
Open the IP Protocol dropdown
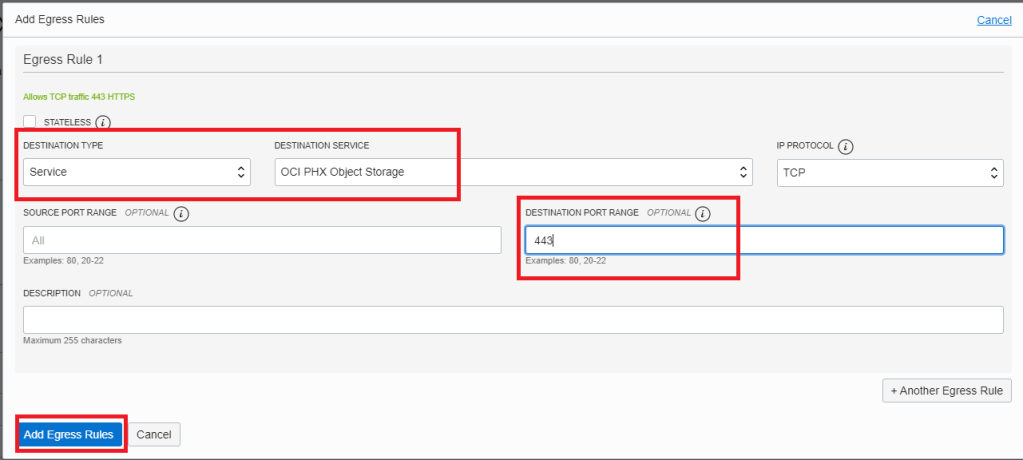[890, 173]
